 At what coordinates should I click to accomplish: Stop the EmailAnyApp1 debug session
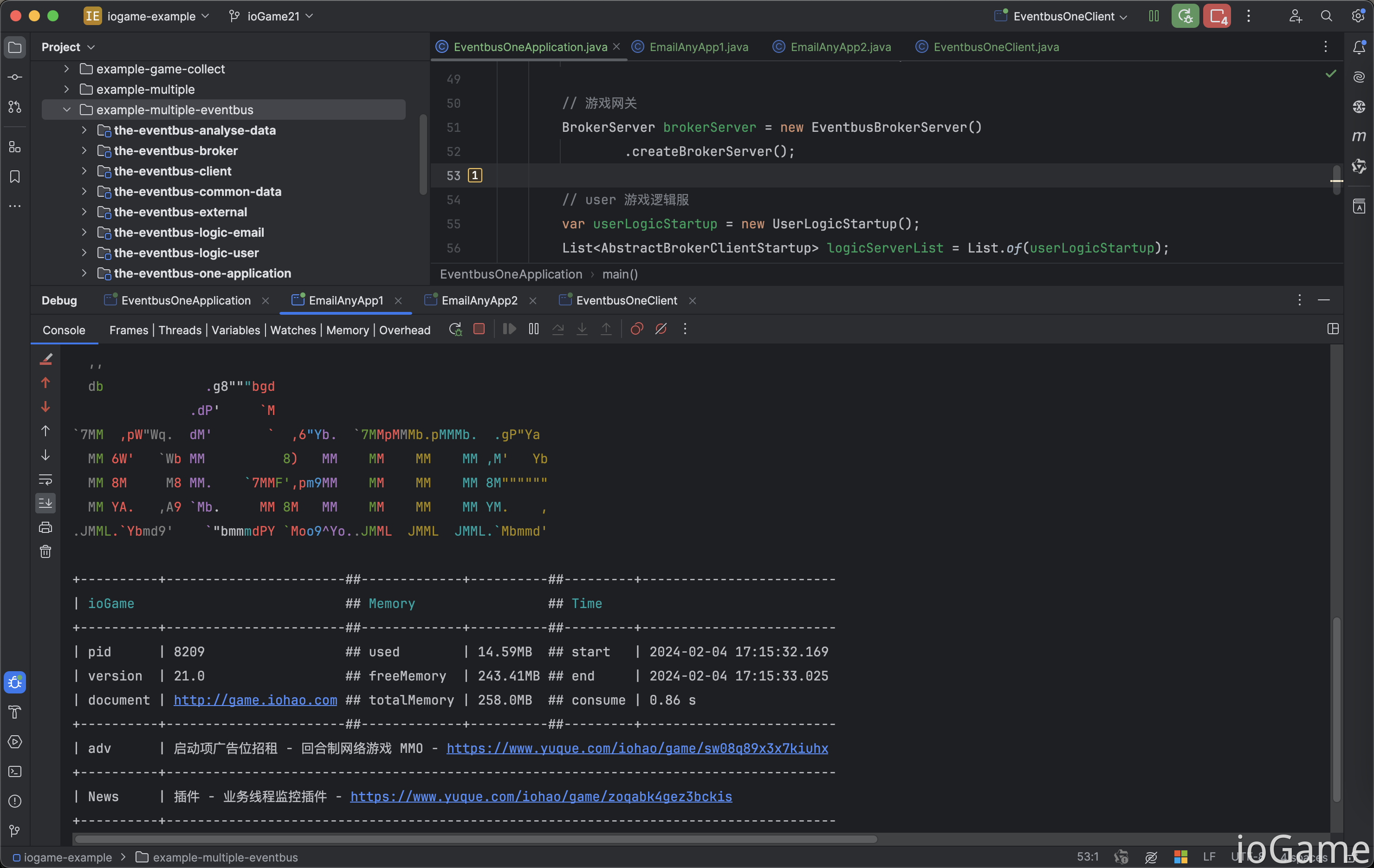[480, 329]
